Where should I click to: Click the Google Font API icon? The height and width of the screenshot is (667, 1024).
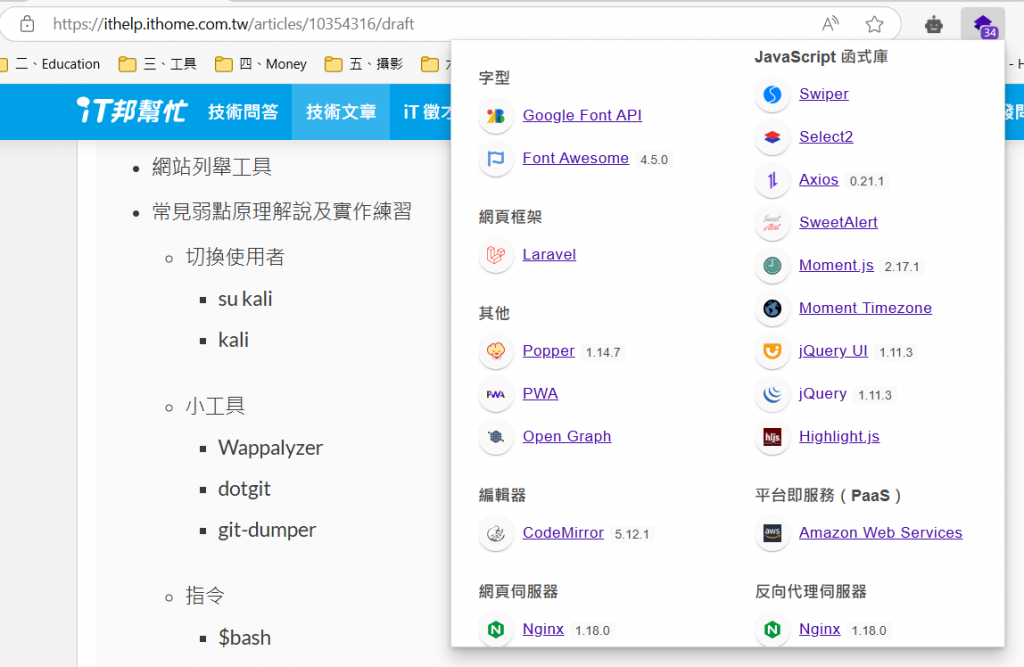tap(496, 116)
